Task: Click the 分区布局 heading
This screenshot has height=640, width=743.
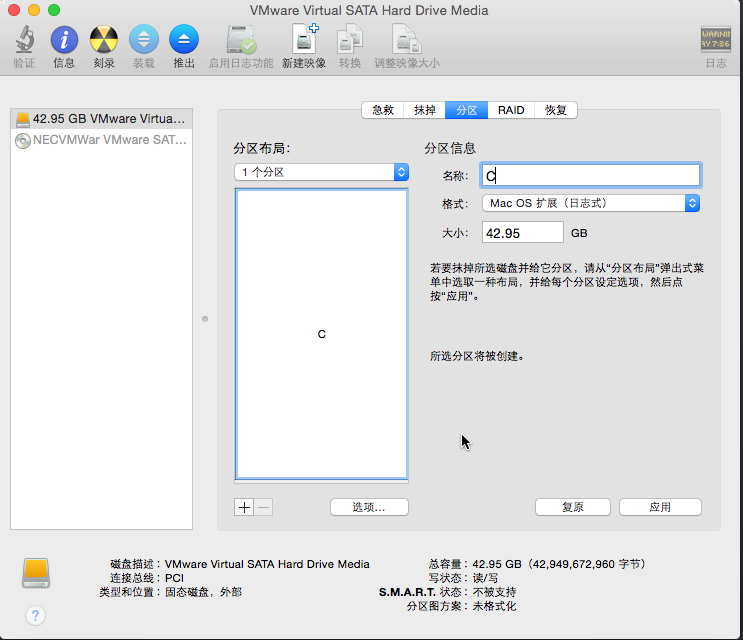Action: coord(261,148)
